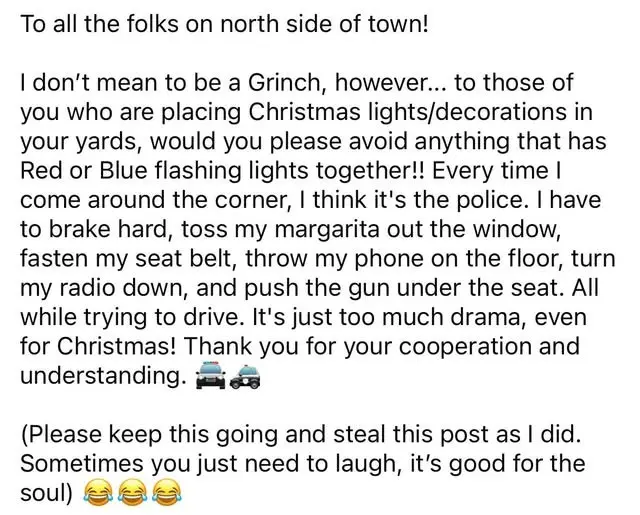Click the text "(Please keep this going"
640x515 pixels.
tap(131, 436)
